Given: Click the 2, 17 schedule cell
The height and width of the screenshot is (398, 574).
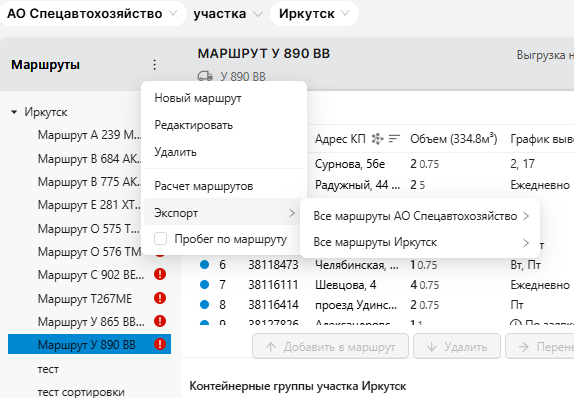Looking at the screenshot, I should click(x=522, y=164).
